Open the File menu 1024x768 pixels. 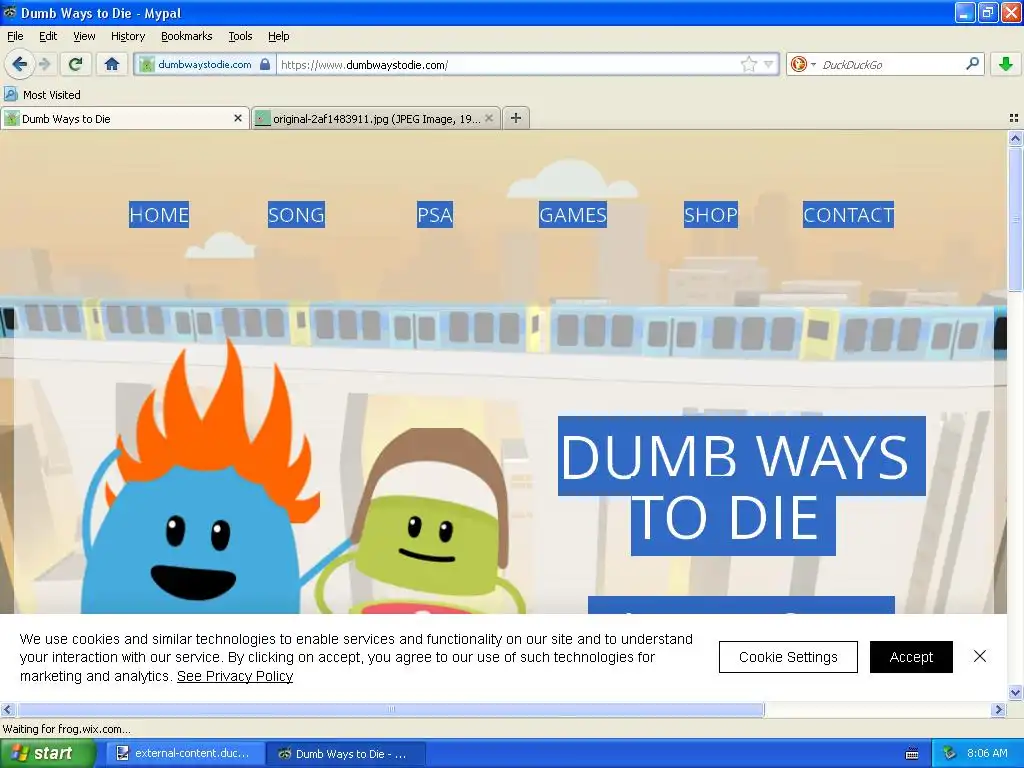[x=15, y=36]
